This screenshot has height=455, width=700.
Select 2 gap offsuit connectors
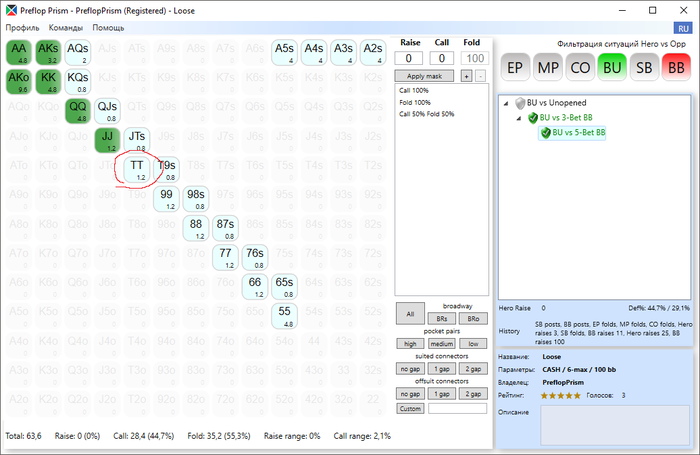[x=473, y=393]
